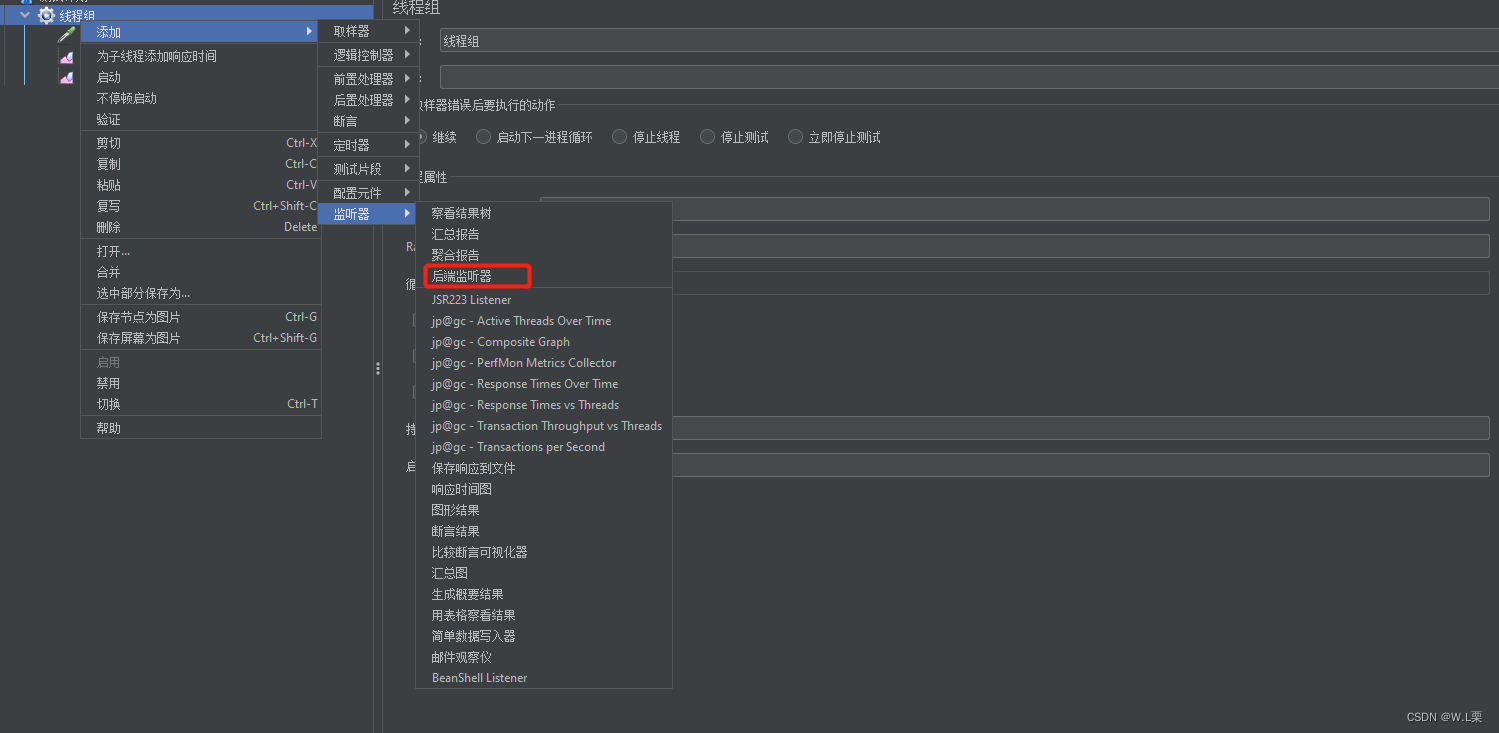Expand the 逻辑控制器 submenu
Image resolution: width=1499 pixels, height=733 pixels.
[x=367, y=55]
